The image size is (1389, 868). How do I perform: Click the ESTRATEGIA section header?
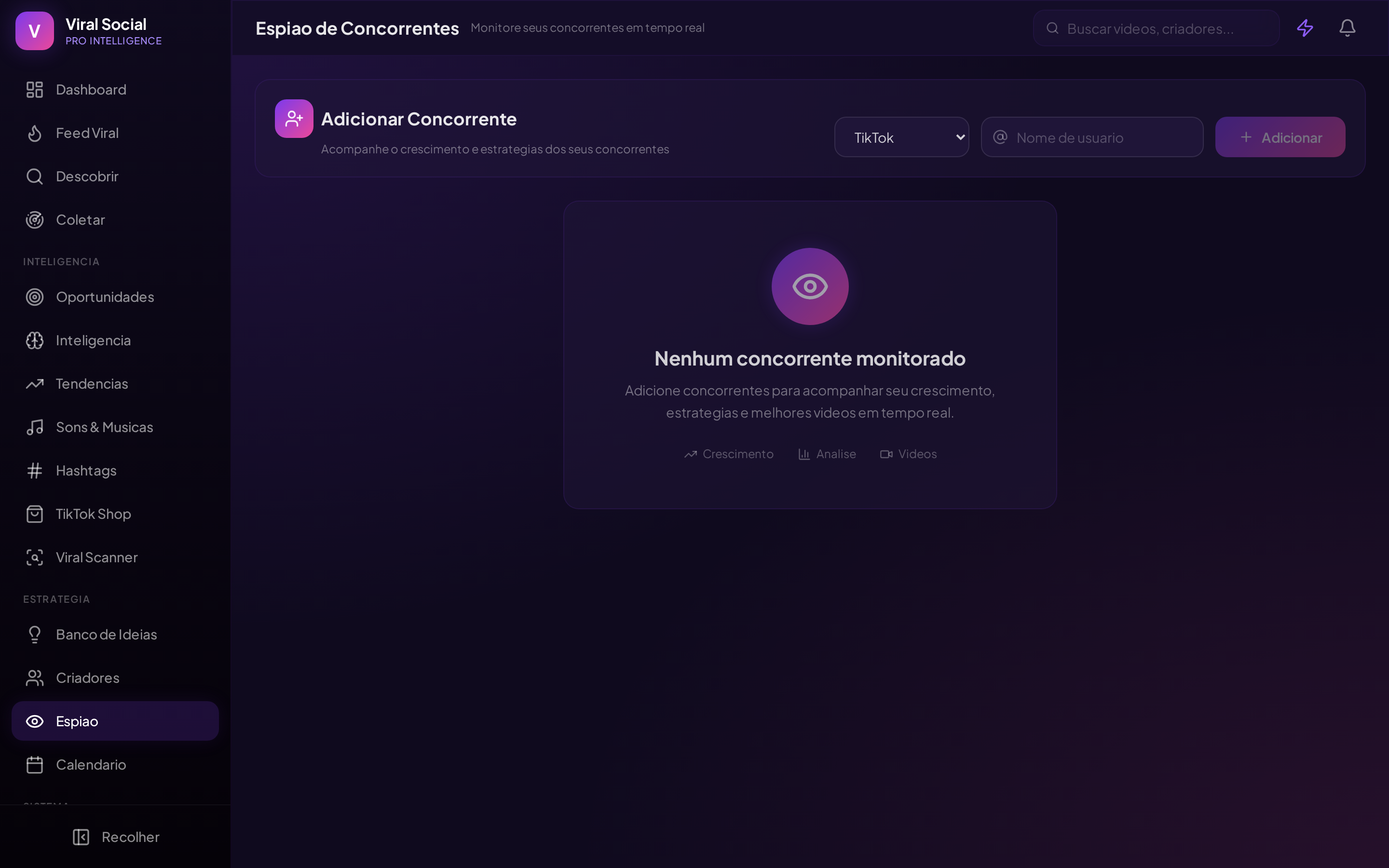(x=56, y=599)
